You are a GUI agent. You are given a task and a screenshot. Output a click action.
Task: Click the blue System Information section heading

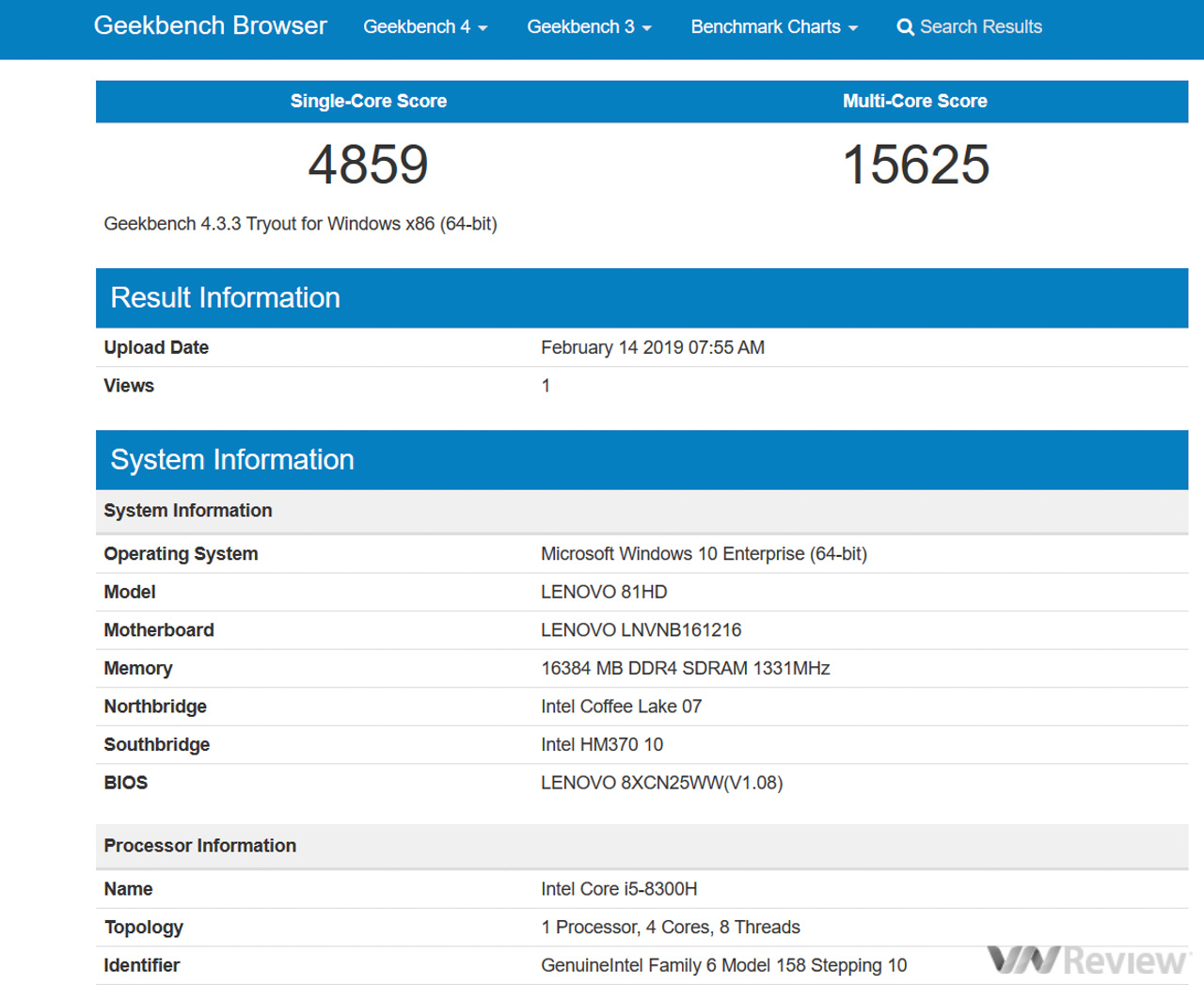[232, 459]
